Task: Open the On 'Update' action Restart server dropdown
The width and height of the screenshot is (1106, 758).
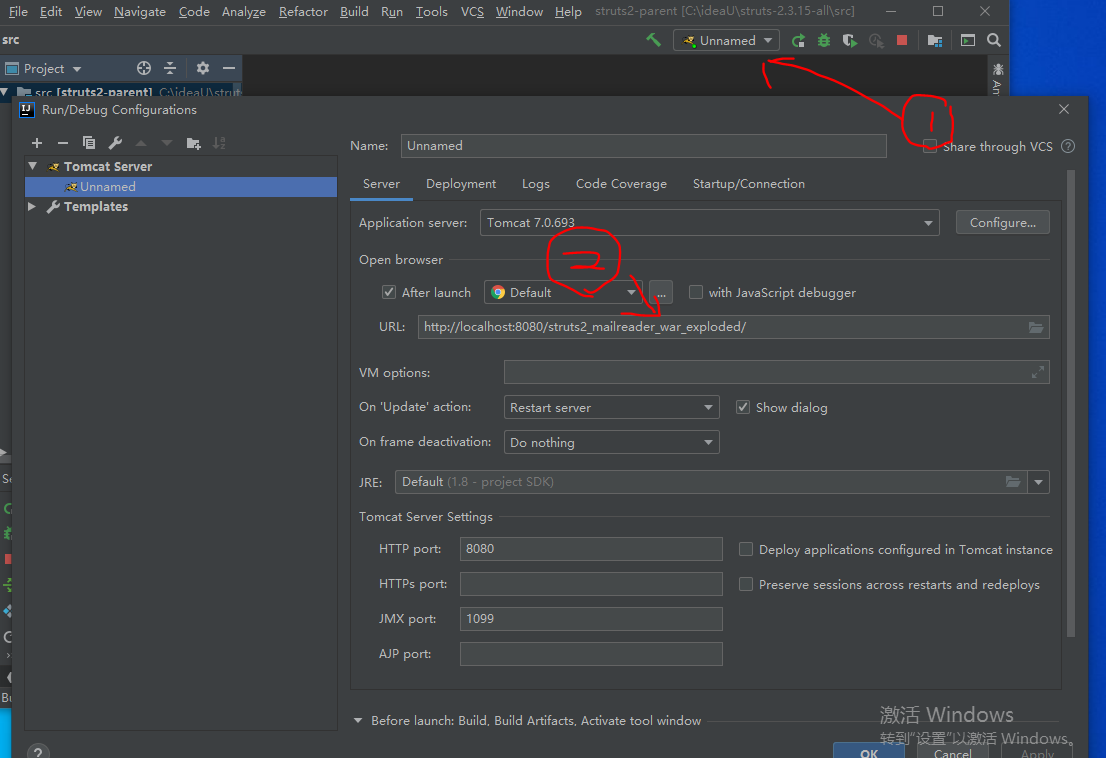Action: pyautogui.click(x=612, y=407)
